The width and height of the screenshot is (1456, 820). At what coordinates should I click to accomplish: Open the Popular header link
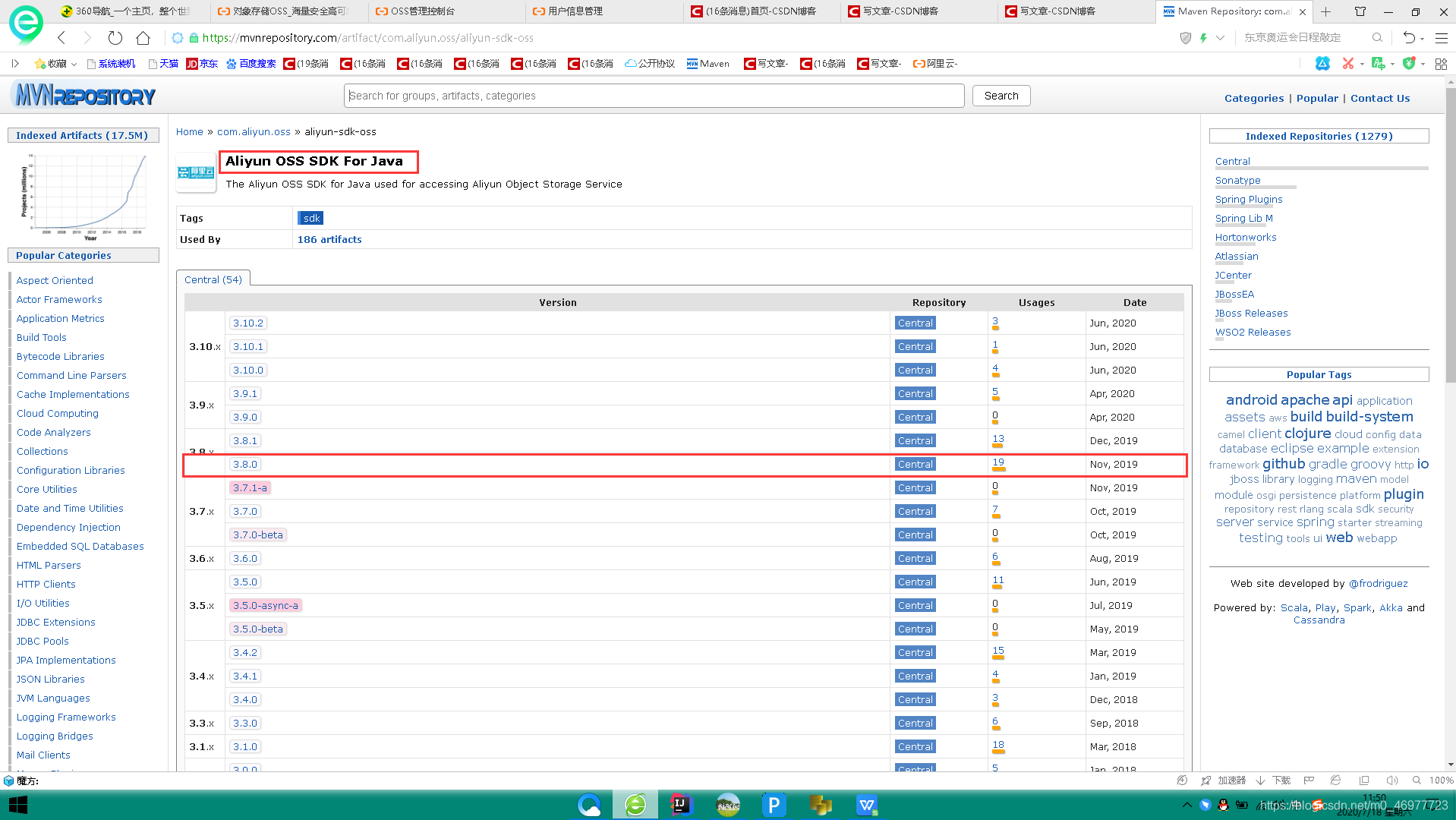pos(1317,98)
